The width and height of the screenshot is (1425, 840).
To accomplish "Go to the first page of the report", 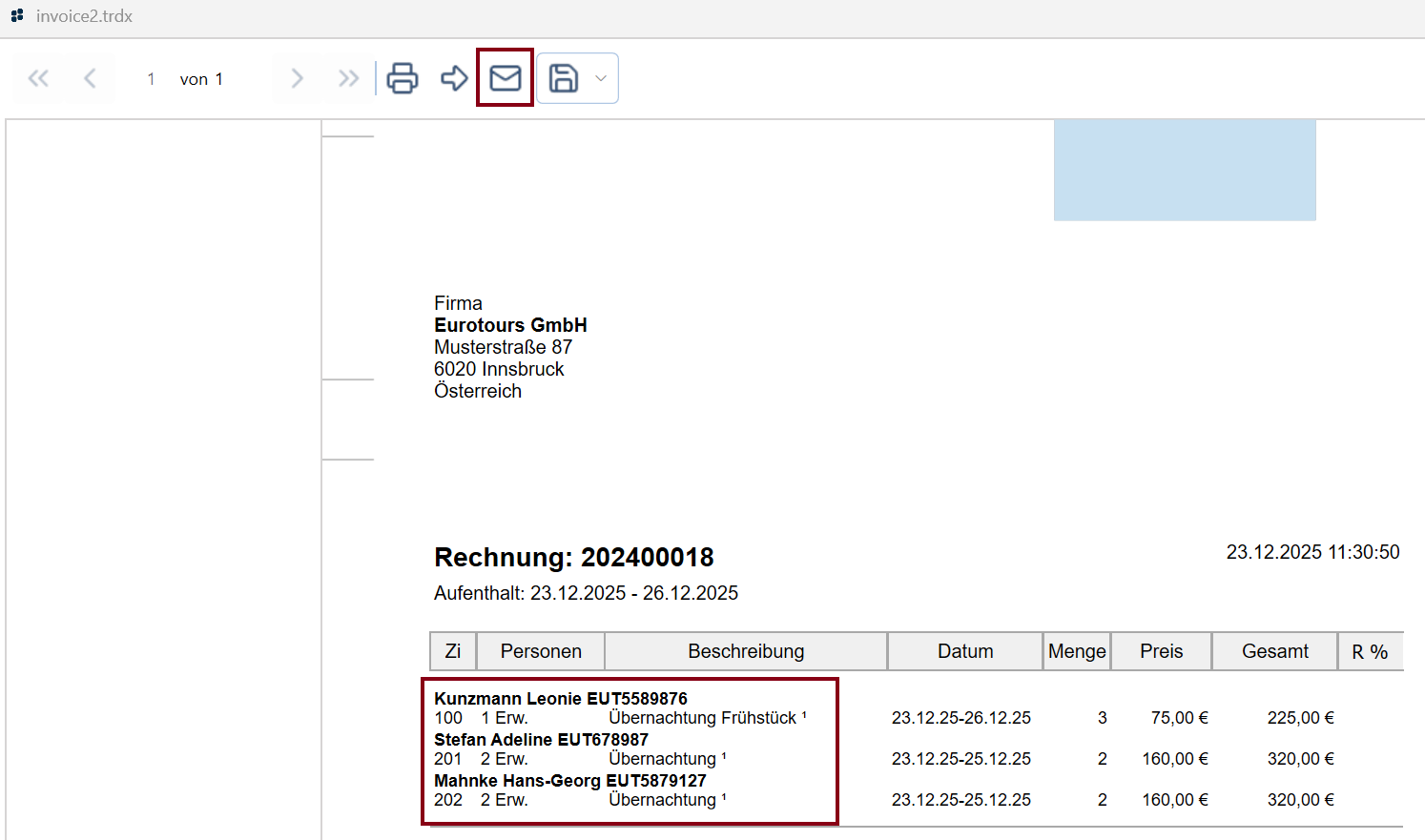I will (39, 78).
